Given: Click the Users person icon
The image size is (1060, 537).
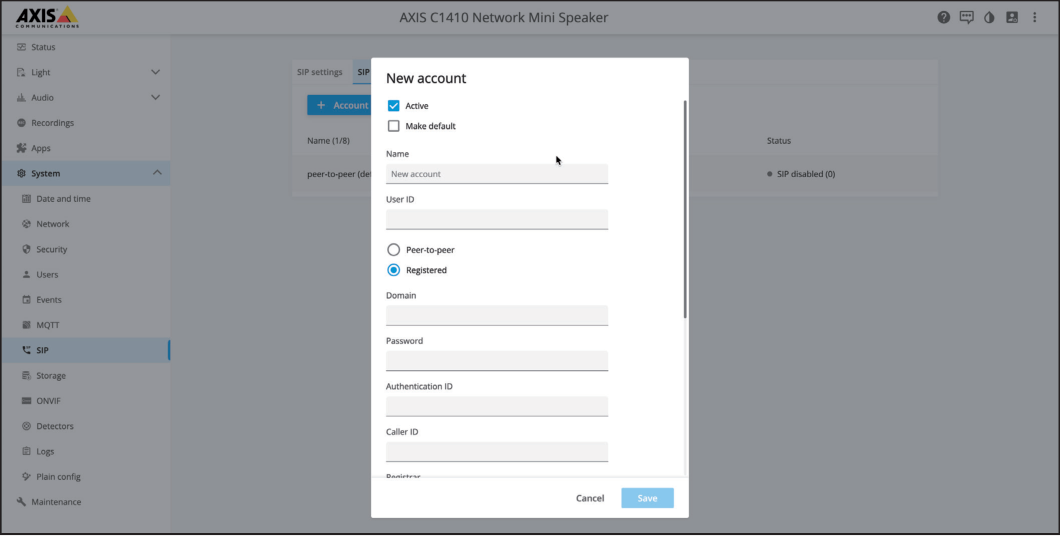Looking at the screenshot, I should pyautogui.click(x=26, y=275).
